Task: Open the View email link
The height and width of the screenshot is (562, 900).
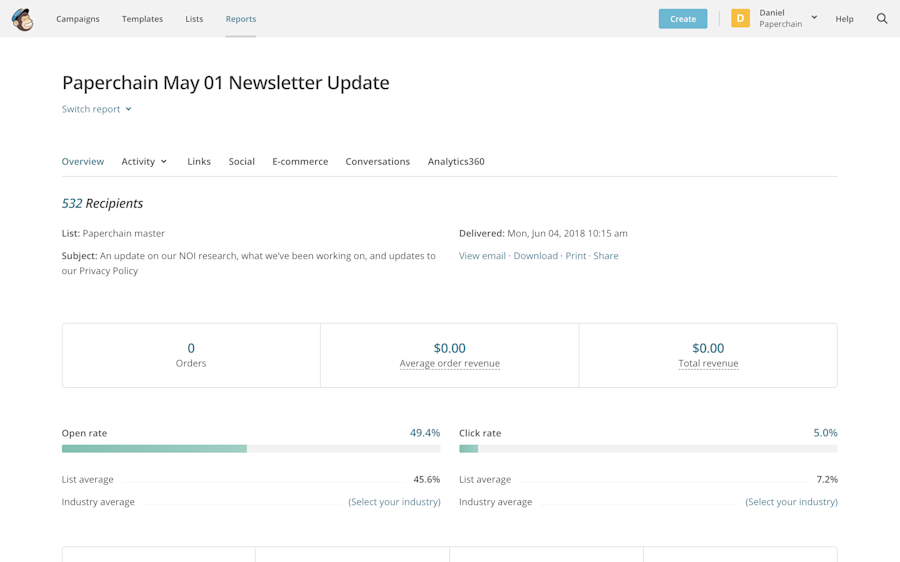Action: (x=482, y=256)
